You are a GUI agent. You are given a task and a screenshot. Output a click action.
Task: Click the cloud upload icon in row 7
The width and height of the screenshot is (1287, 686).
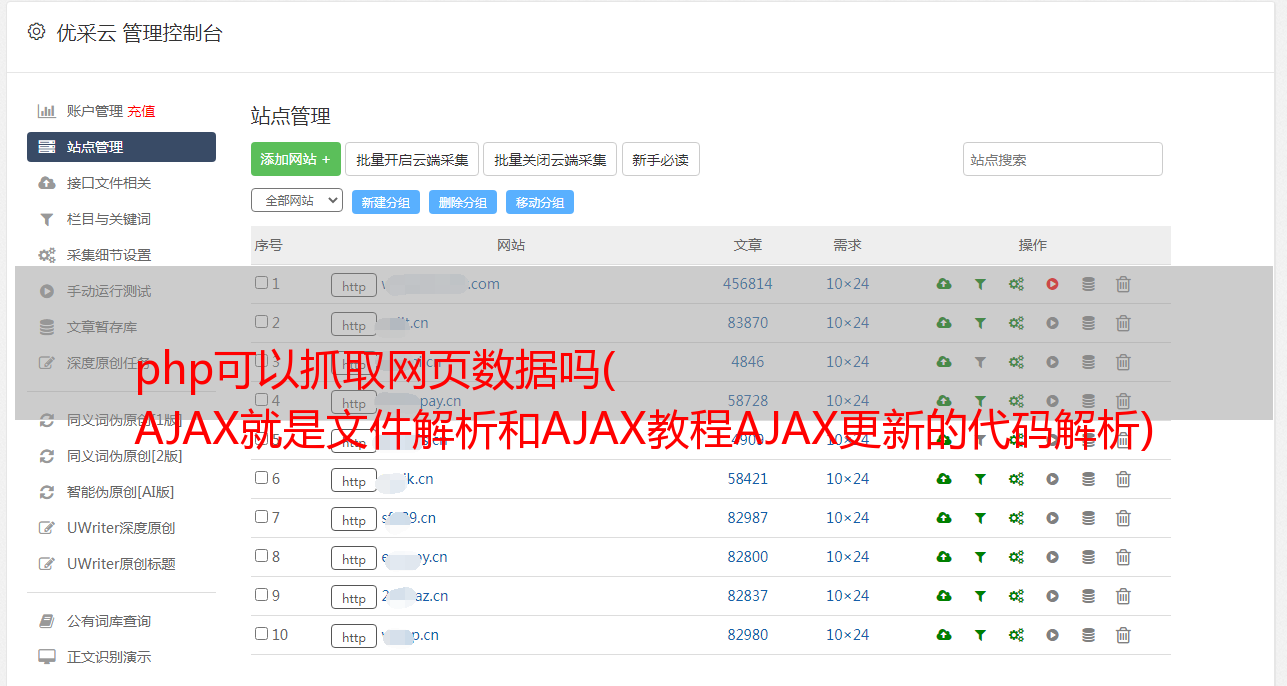click(944, 518)
